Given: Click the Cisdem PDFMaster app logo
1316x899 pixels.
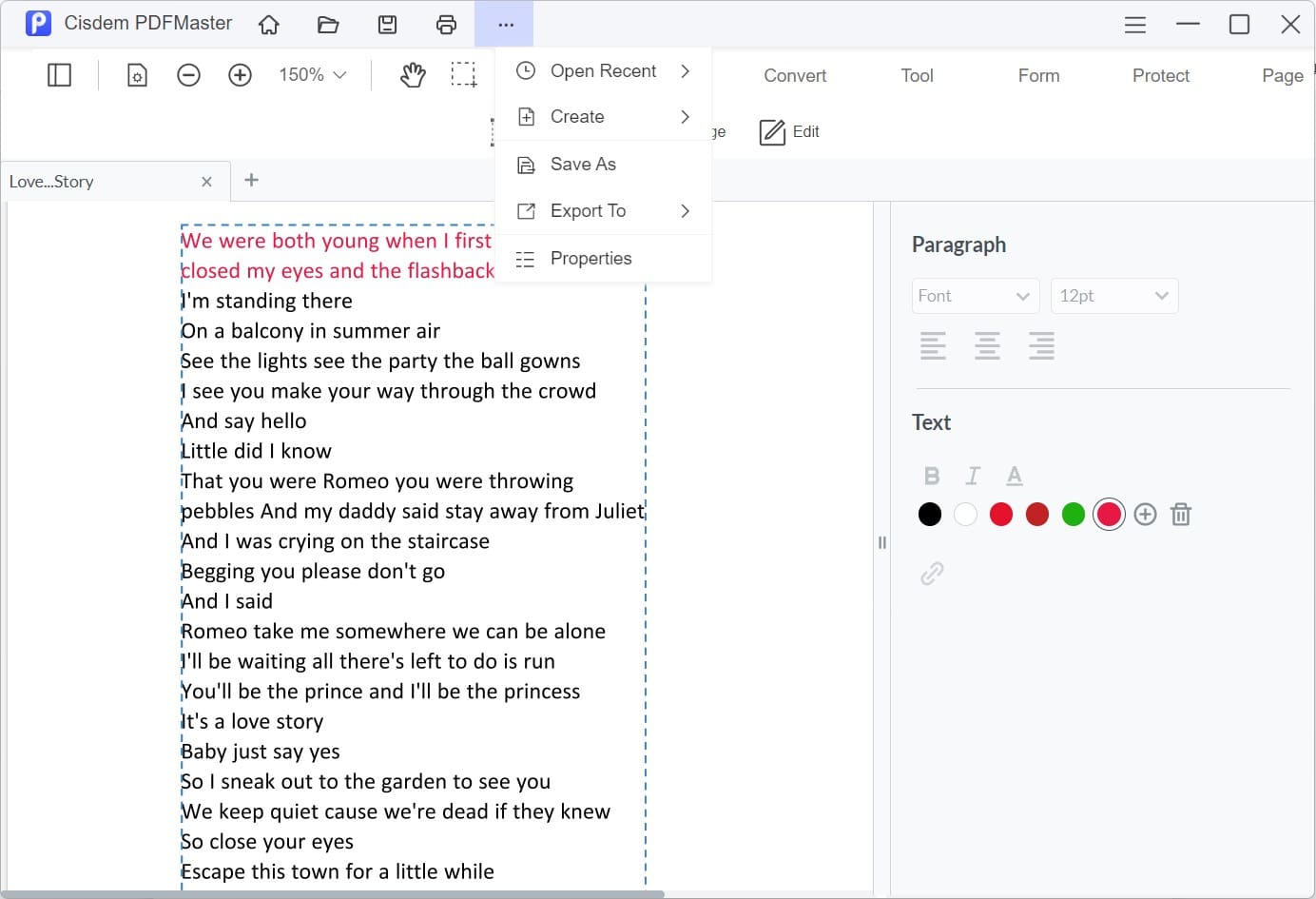Looking at the screenshot, I should 38,23.
